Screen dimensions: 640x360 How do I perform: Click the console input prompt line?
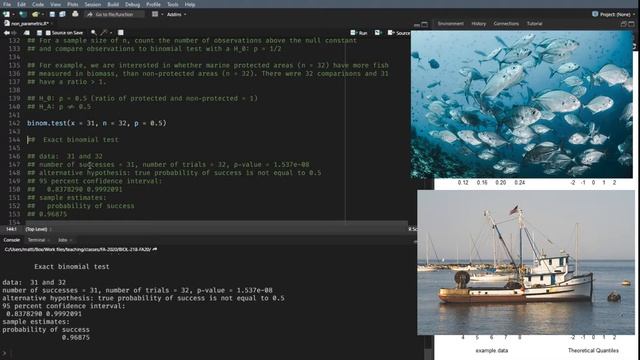(212, 353)
